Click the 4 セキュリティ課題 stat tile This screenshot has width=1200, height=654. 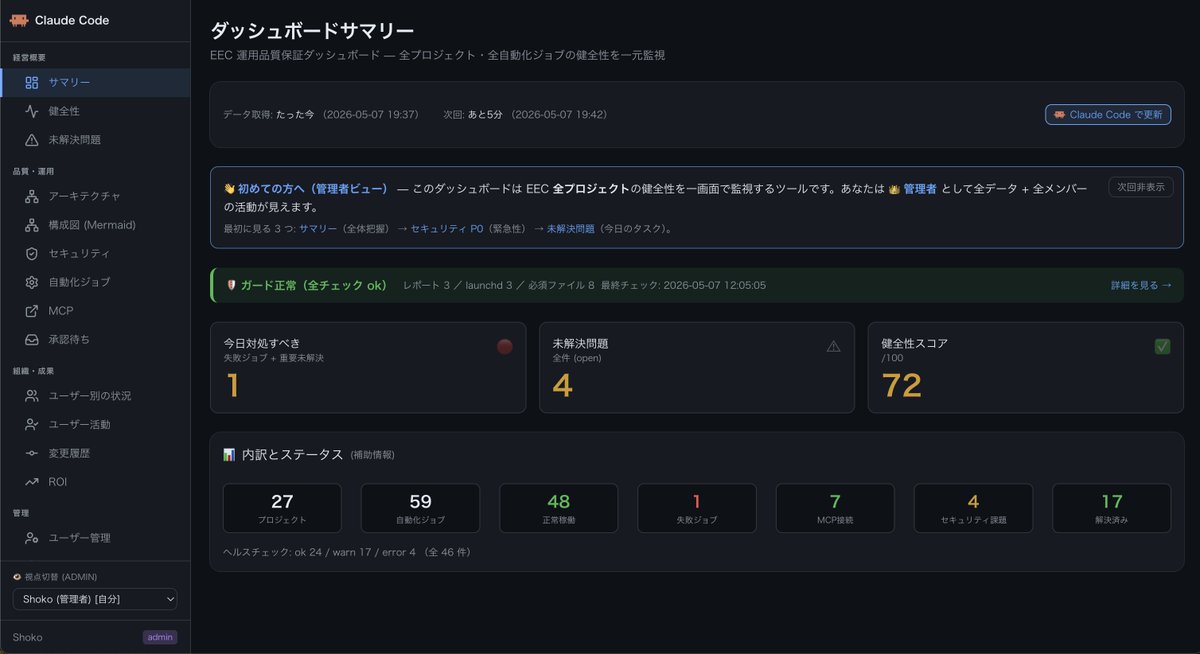(973, 508)
